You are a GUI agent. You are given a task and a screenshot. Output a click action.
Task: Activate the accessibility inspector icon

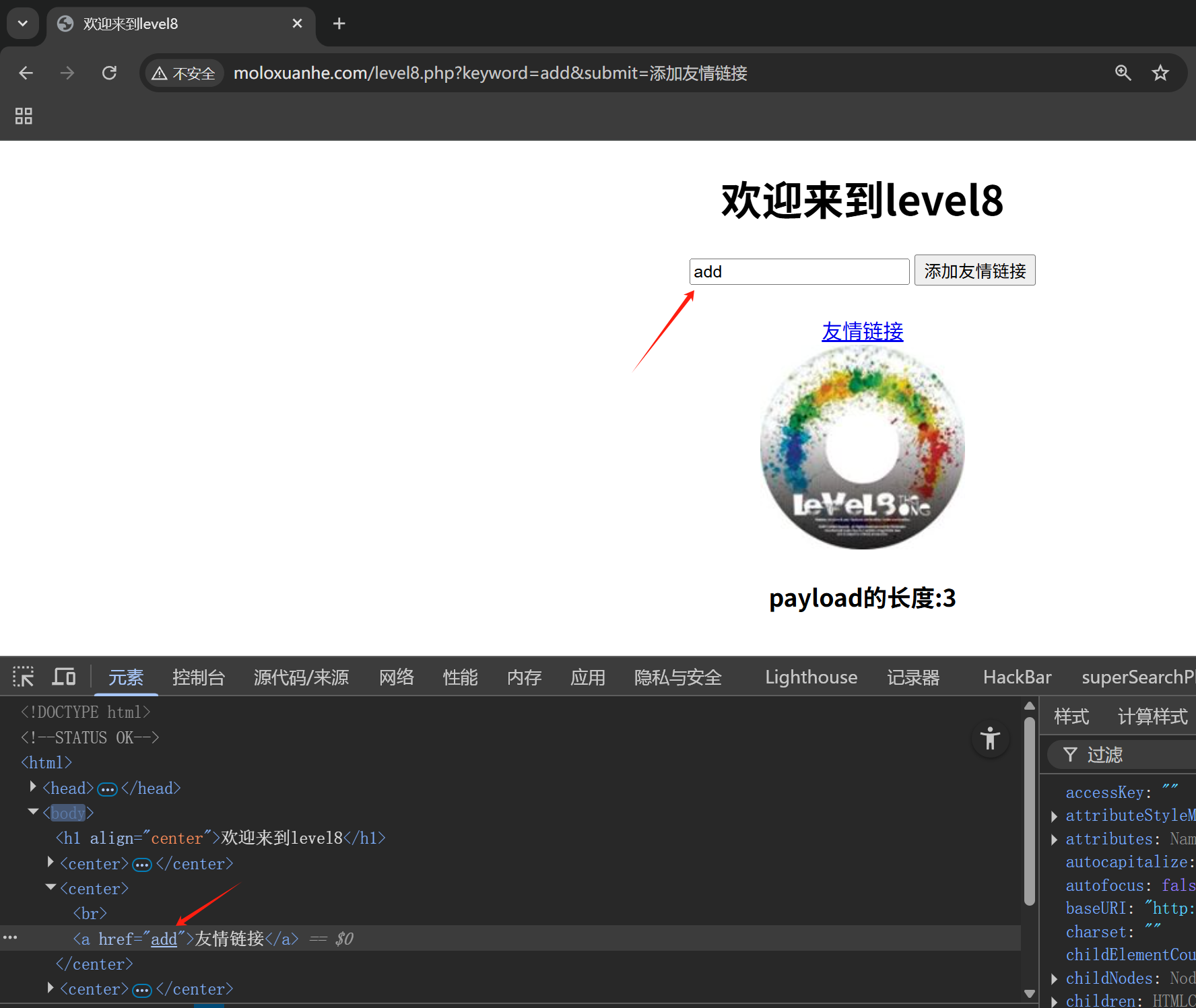click(x=989, y=739)
